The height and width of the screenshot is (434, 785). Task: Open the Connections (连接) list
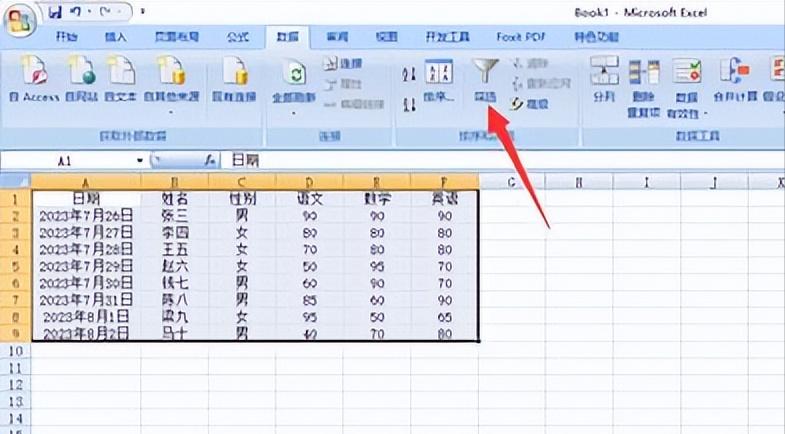343,64
